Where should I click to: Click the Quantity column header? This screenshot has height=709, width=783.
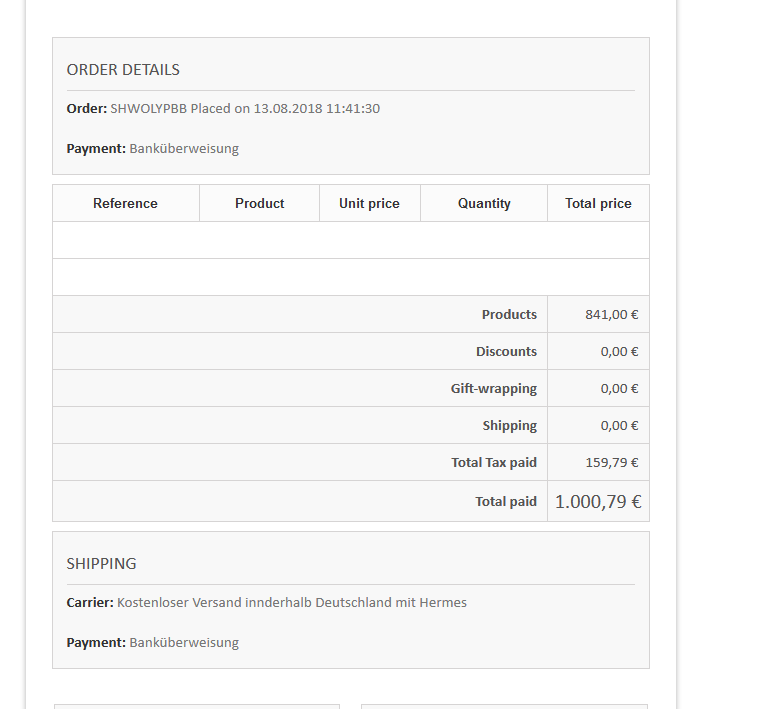(484, 203)
